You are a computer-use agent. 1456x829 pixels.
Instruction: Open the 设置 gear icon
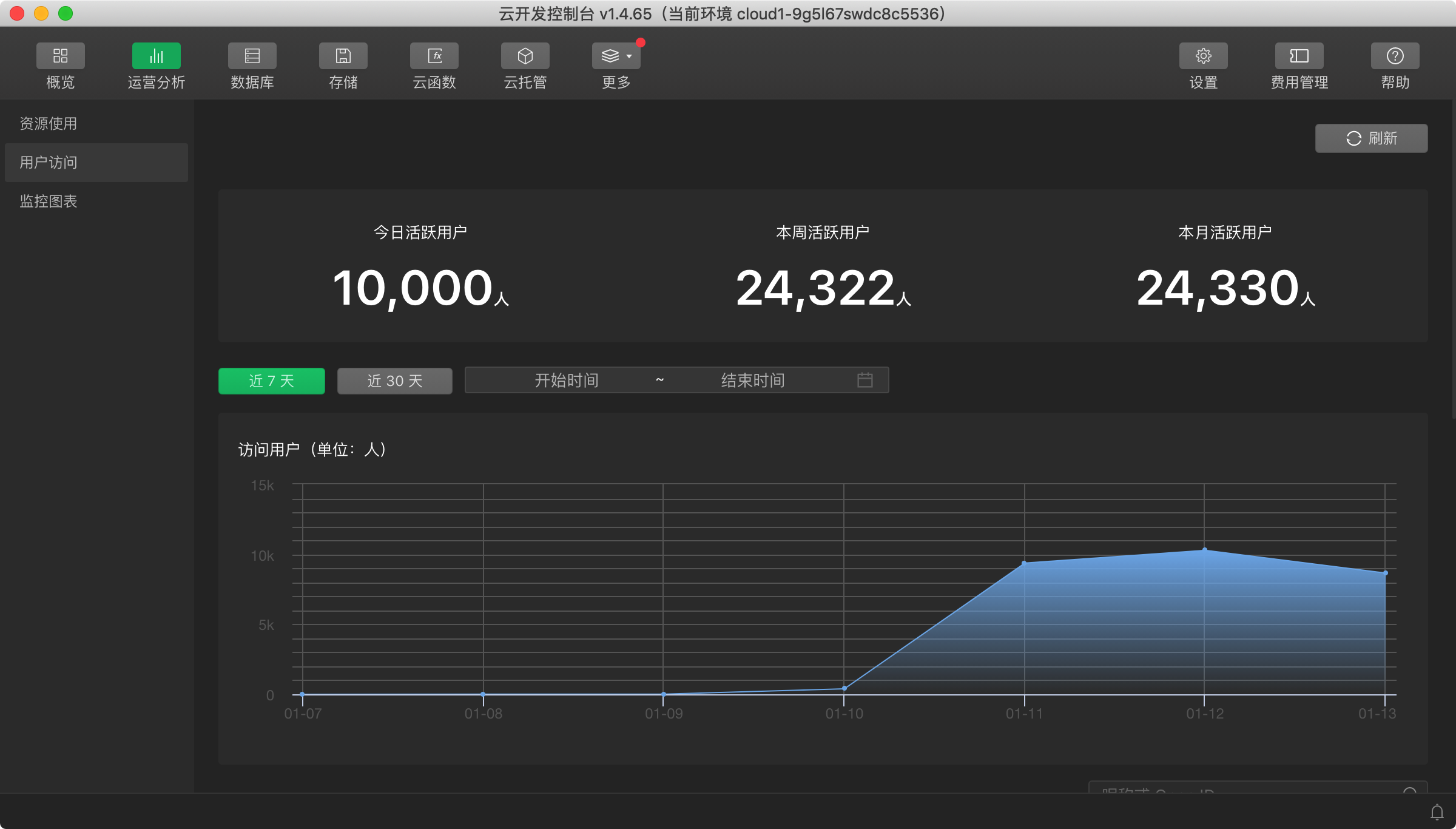1203,56
